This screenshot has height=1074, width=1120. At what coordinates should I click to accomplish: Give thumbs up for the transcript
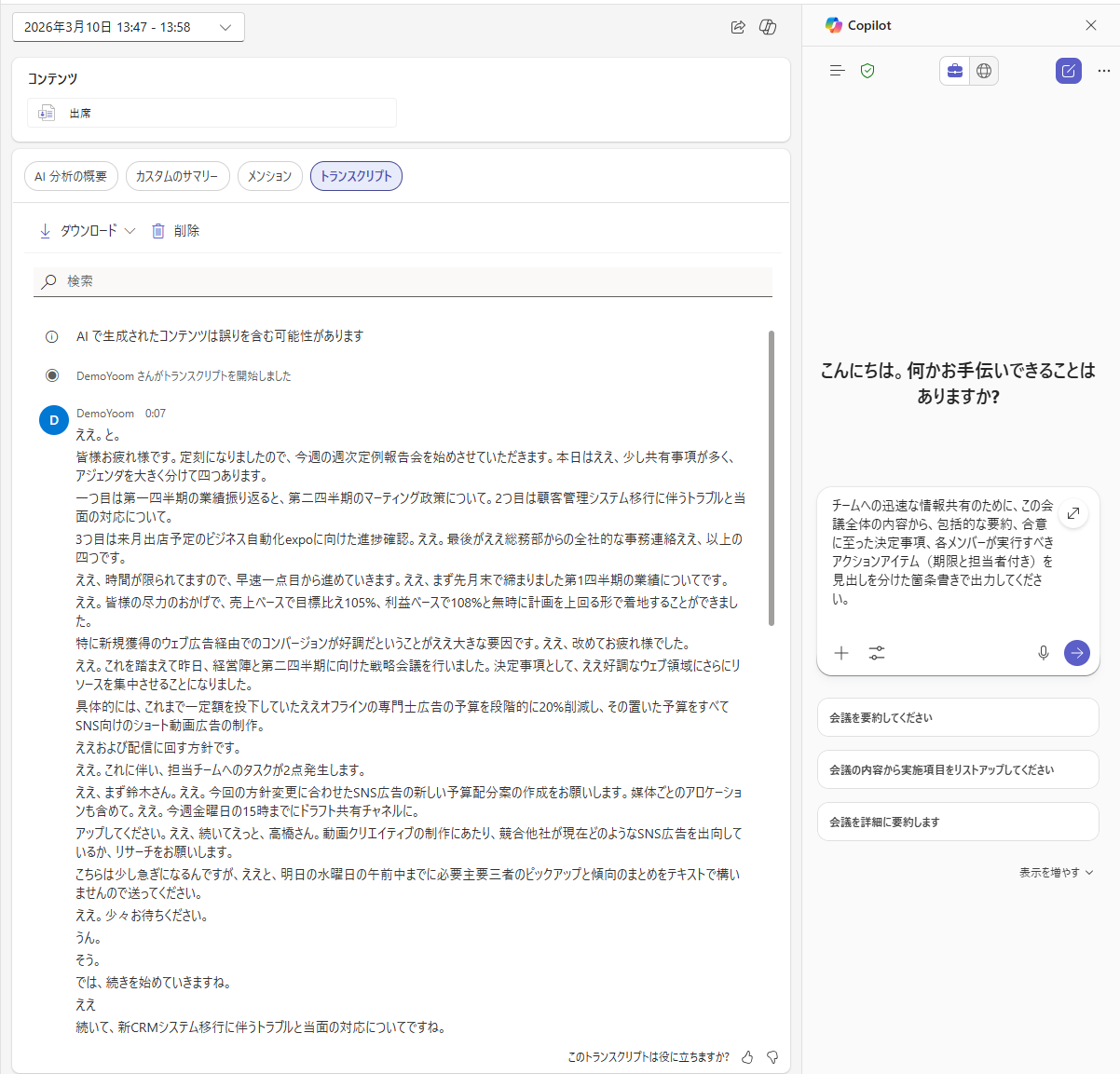pyautogui.click(x=747, y=1057)
